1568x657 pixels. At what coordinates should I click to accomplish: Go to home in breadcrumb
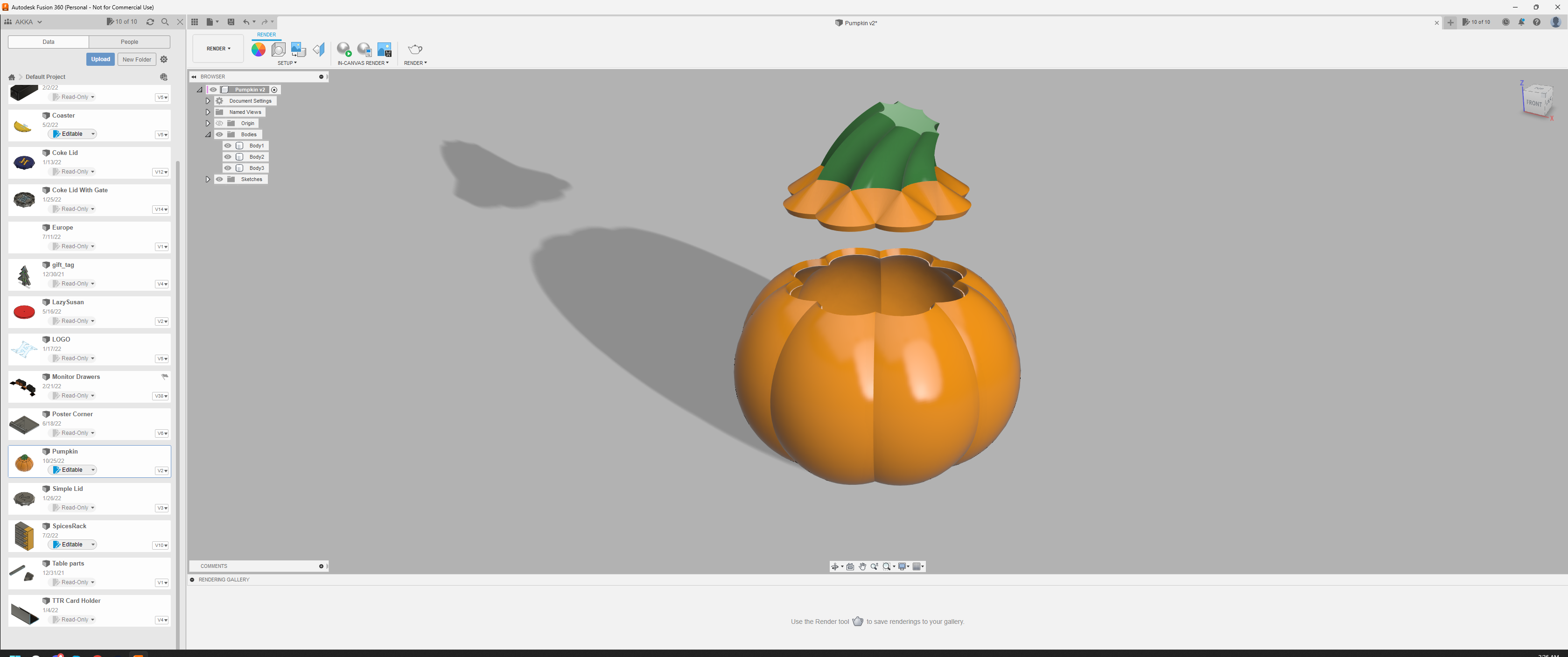tap(12, 77)
